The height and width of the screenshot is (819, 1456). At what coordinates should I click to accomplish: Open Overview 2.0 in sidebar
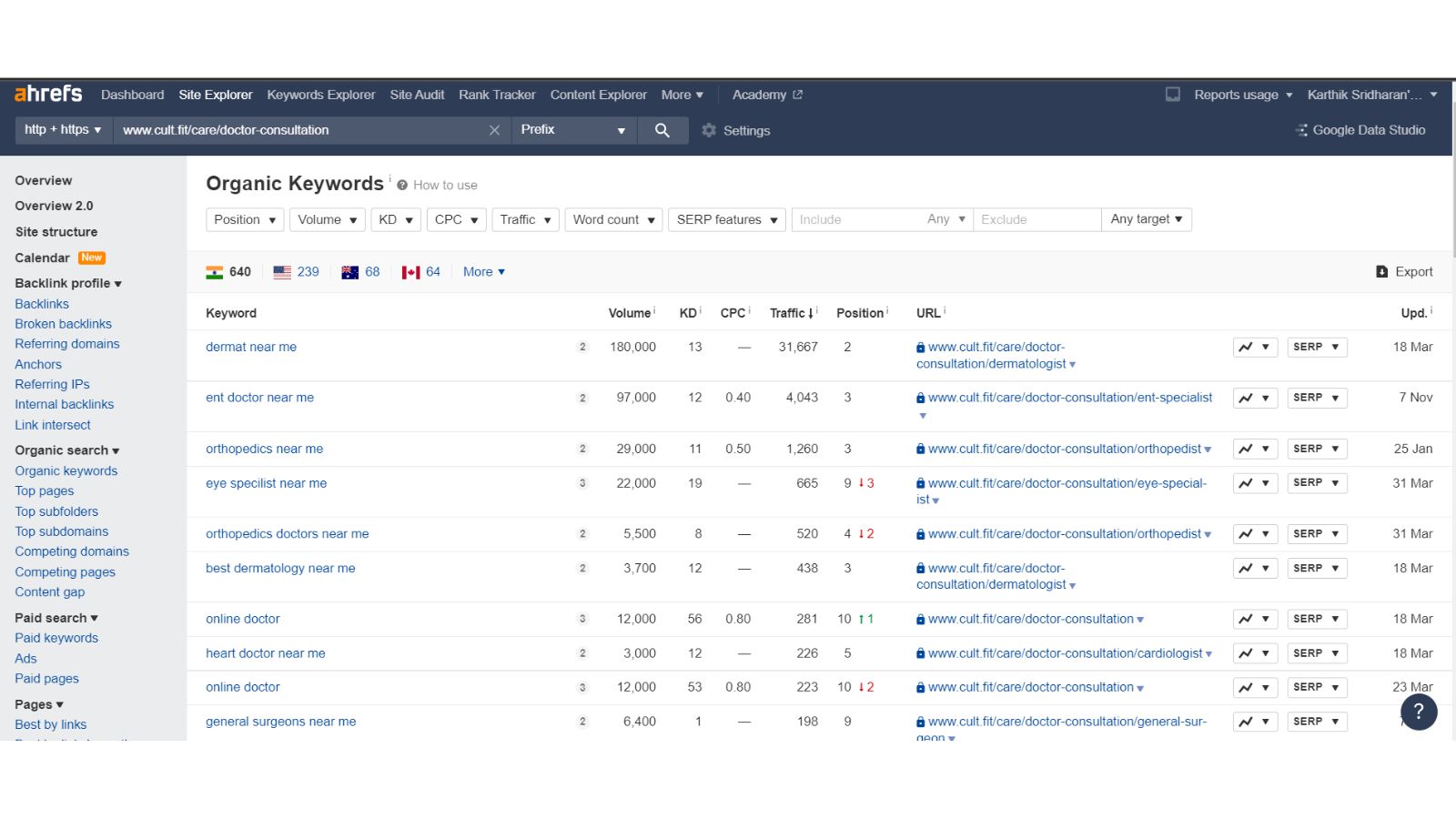54,206
